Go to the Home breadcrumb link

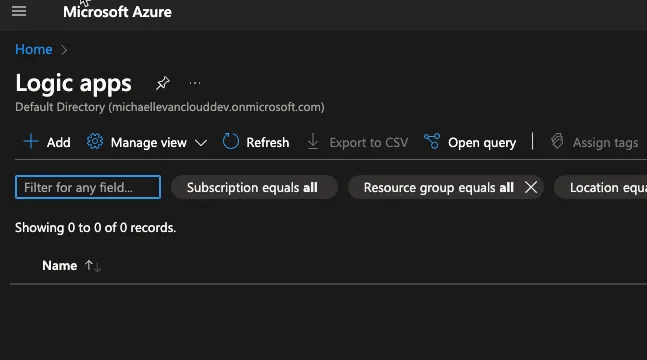(x=34, y=50)
